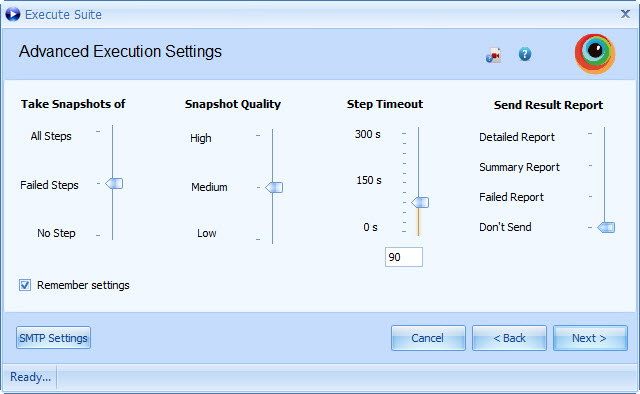The width and height of the screenshot is (640, 394).
Task: Close the Execute Suite dialog
Action: click(x=625, y=14)
